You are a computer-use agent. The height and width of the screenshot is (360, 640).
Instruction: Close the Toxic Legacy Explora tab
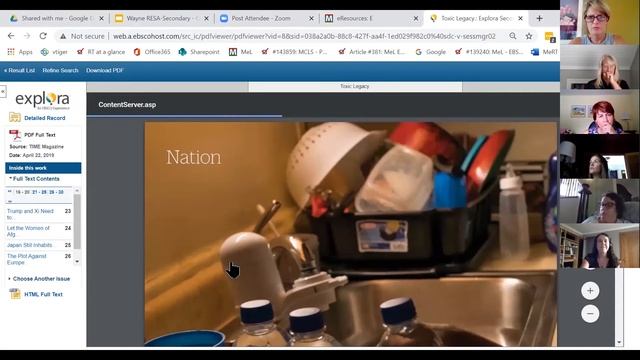[520, 18]
